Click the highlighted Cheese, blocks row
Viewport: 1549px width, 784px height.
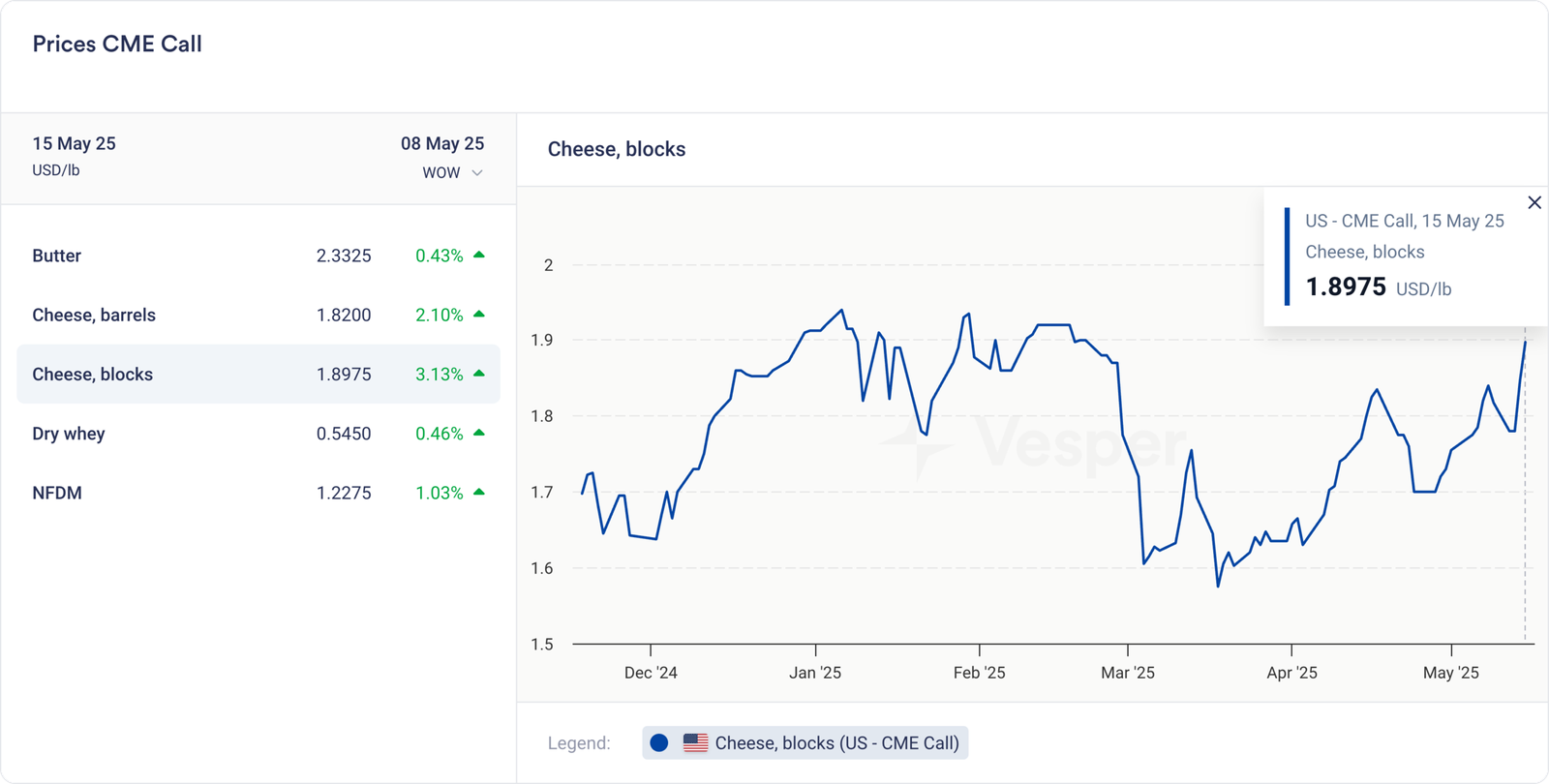click(x=258, y=375)
